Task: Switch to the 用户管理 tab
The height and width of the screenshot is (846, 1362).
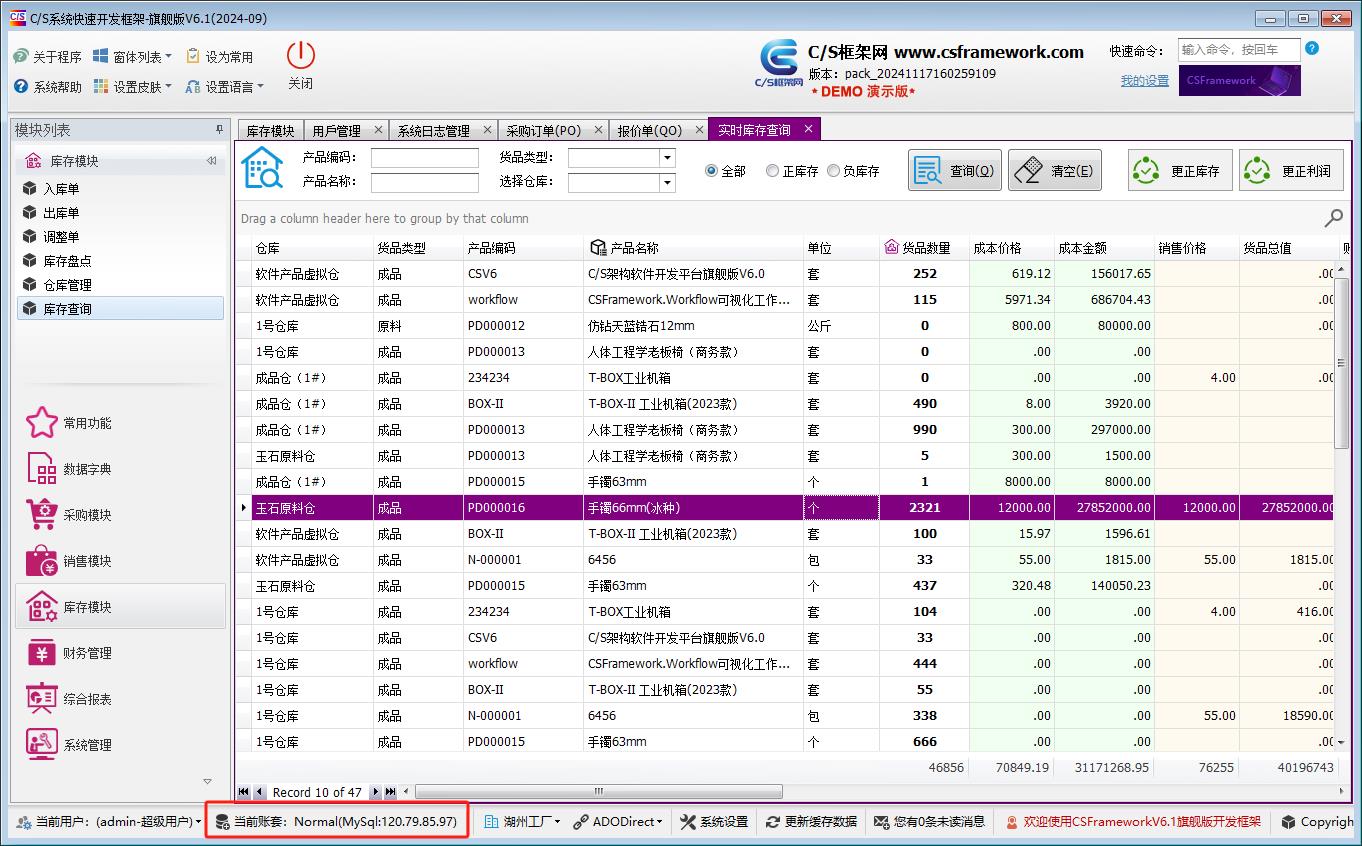Action: (x=336, y=131)
